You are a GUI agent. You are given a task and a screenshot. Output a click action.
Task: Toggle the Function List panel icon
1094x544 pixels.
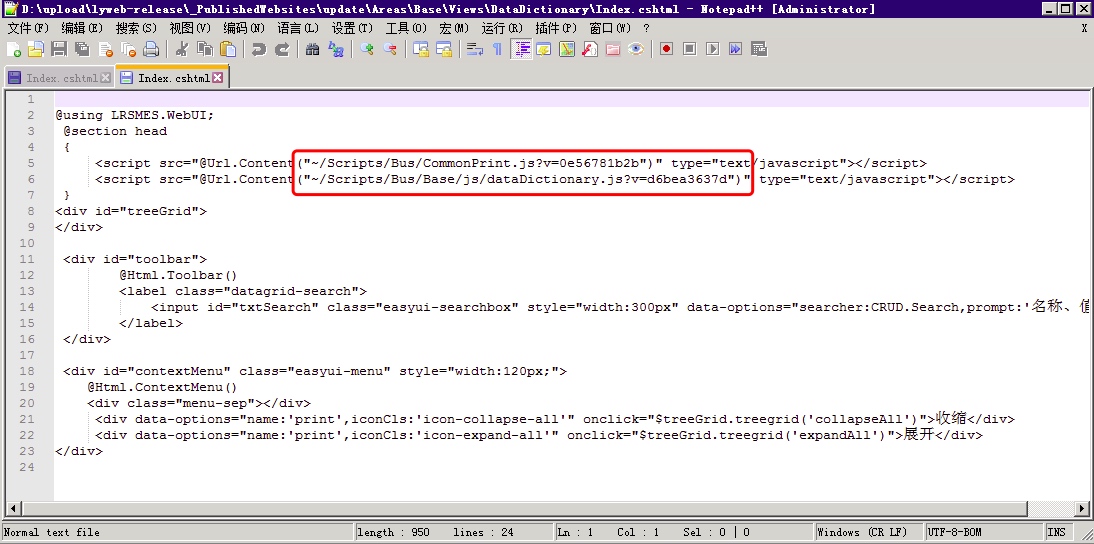tap(590, 49)
